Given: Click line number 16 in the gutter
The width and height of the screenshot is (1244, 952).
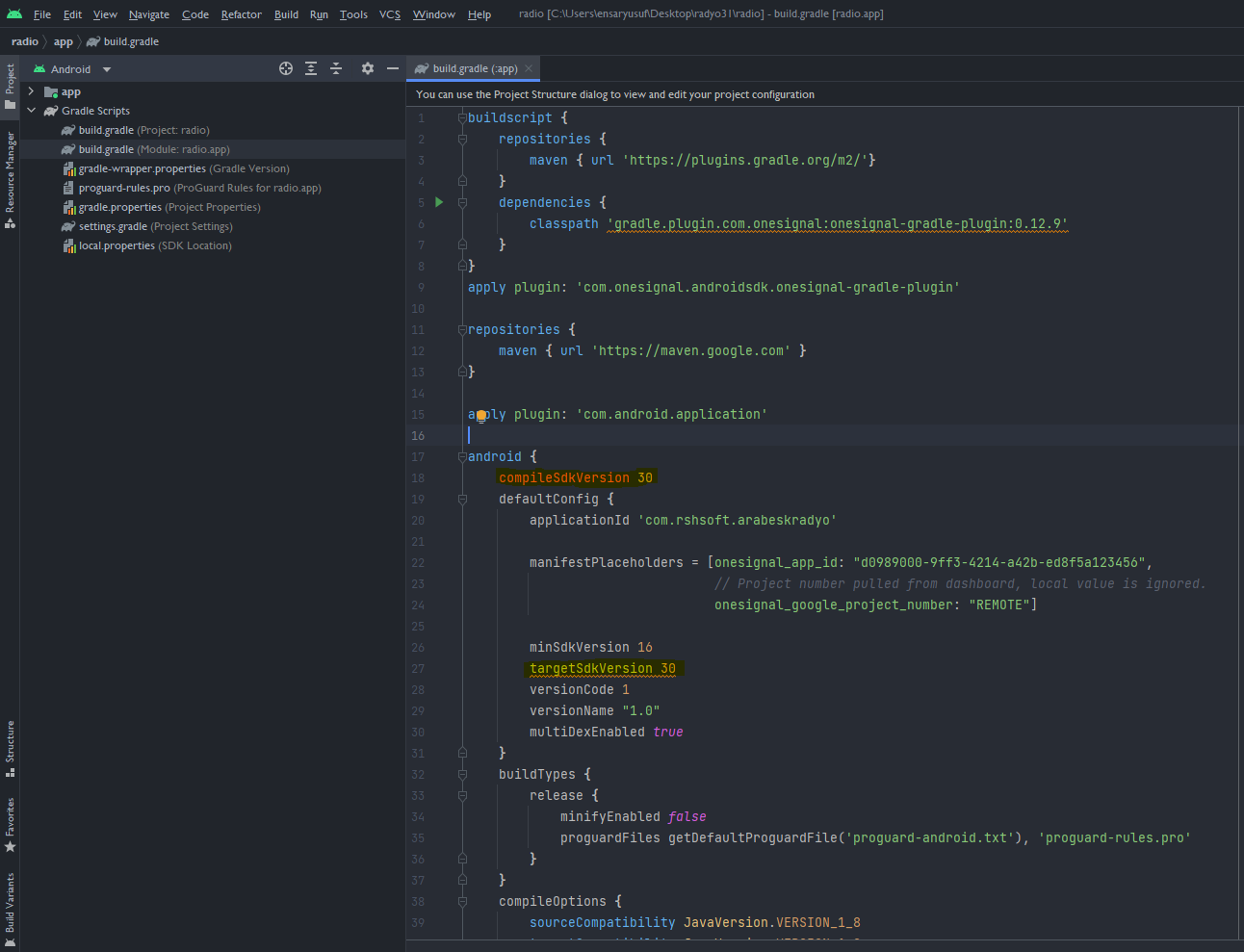Looking at the screenshot, I should pyautogui.click(x=418, y=435).
